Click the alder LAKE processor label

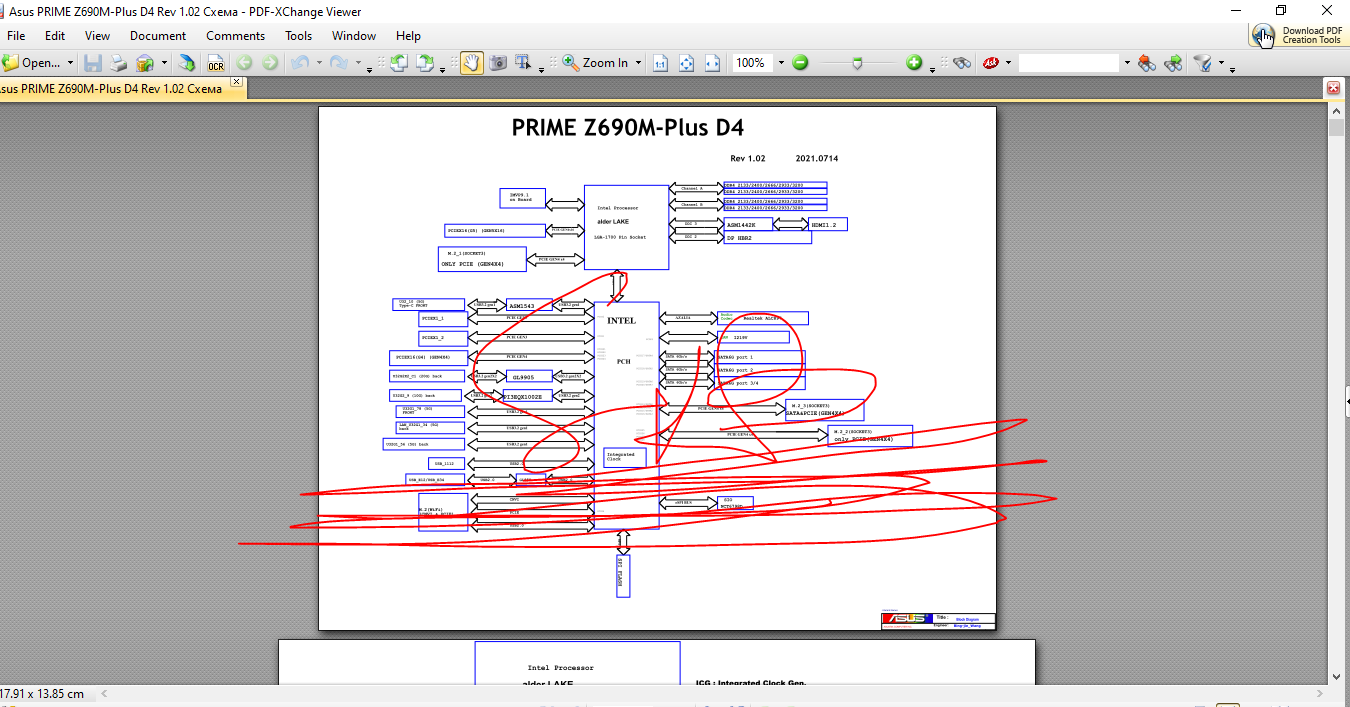pyautogui.click(x=613, y=221)
